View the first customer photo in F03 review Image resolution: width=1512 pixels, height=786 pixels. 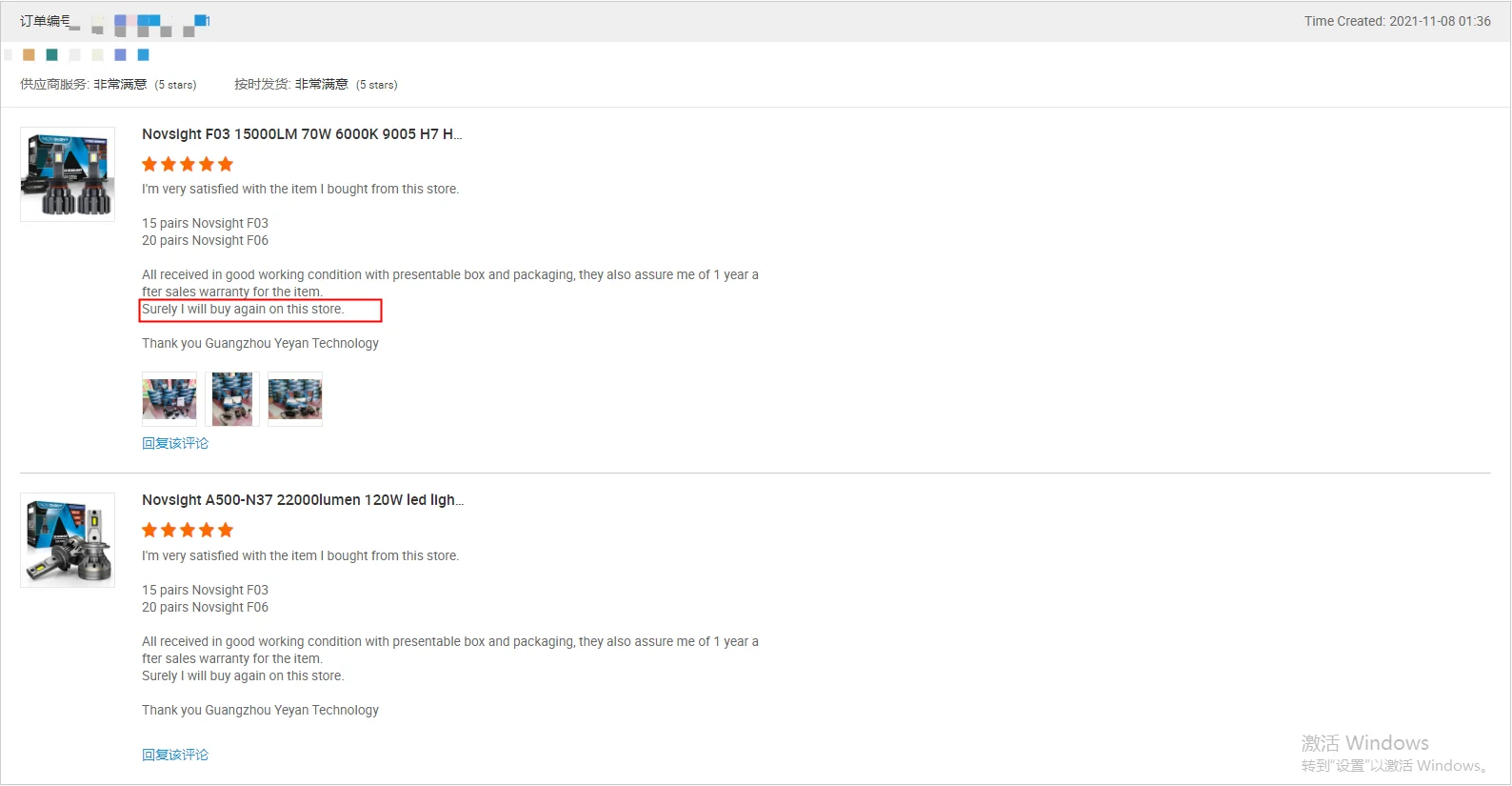point(169,399)
